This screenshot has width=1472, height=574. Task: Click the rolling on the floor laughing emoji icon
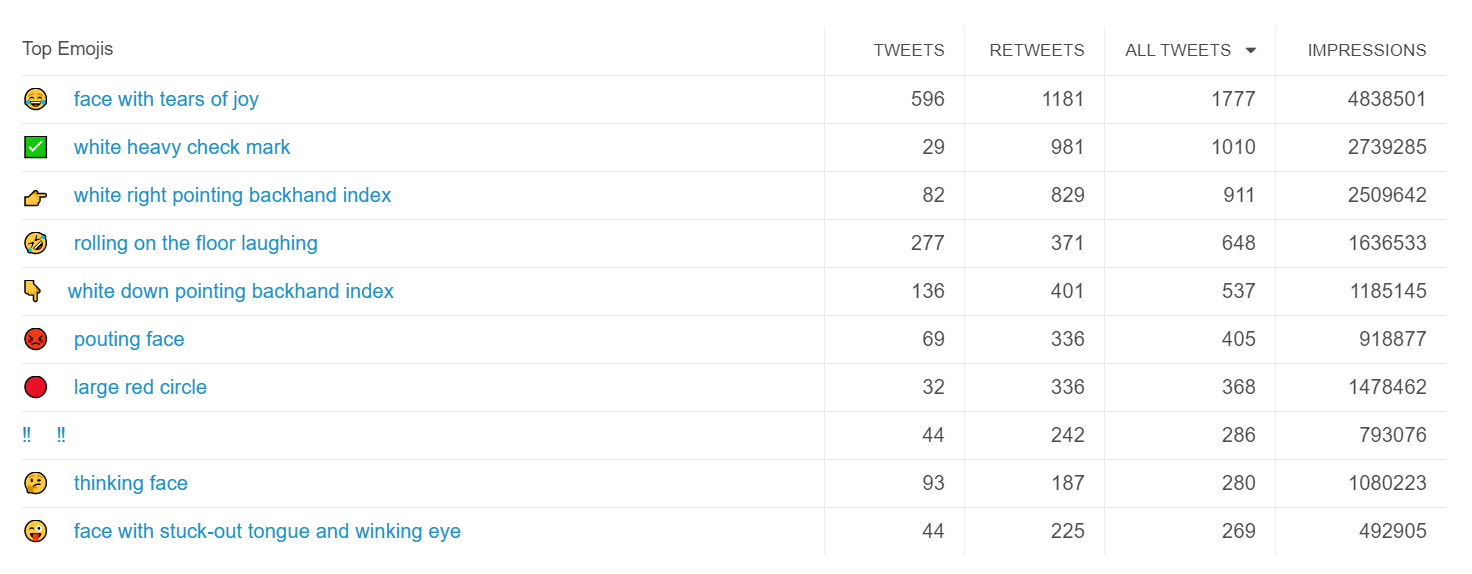pyautogui.click(x=35, y=243)
